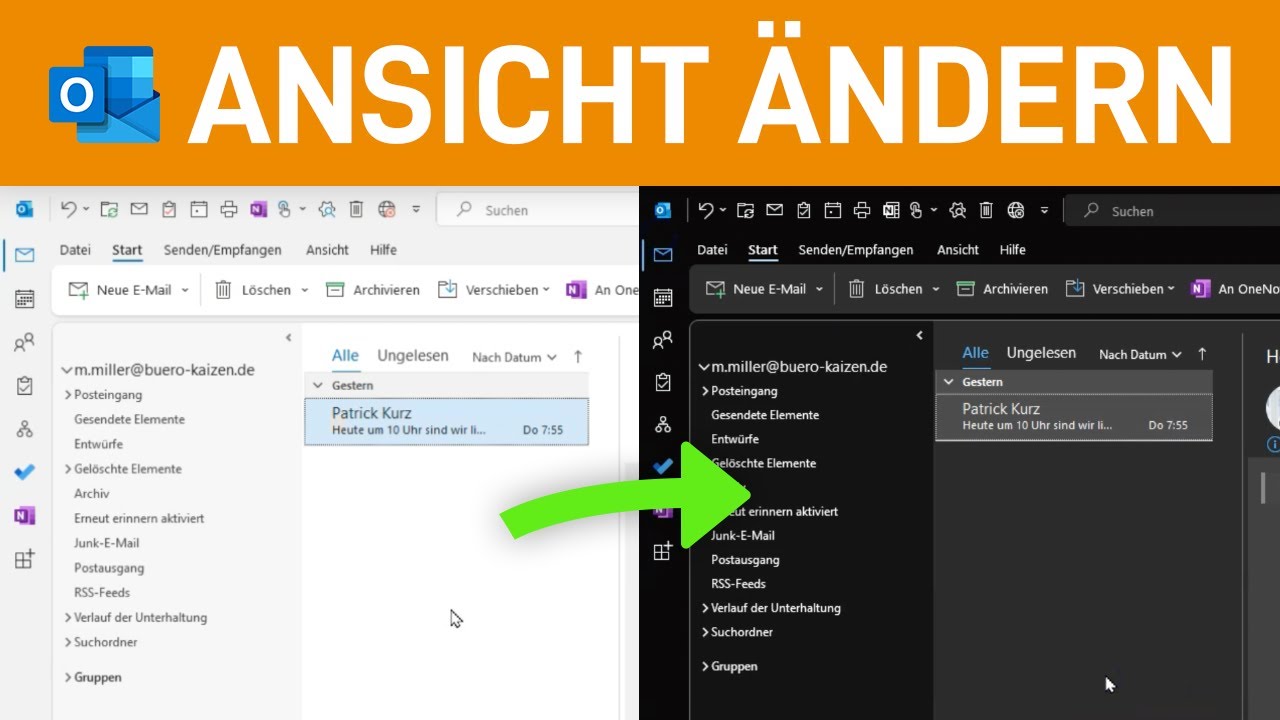Screen dimensions: 1280x720
Task: Open Patrick Kurz email in dark window
Action: coord(1074,417)
